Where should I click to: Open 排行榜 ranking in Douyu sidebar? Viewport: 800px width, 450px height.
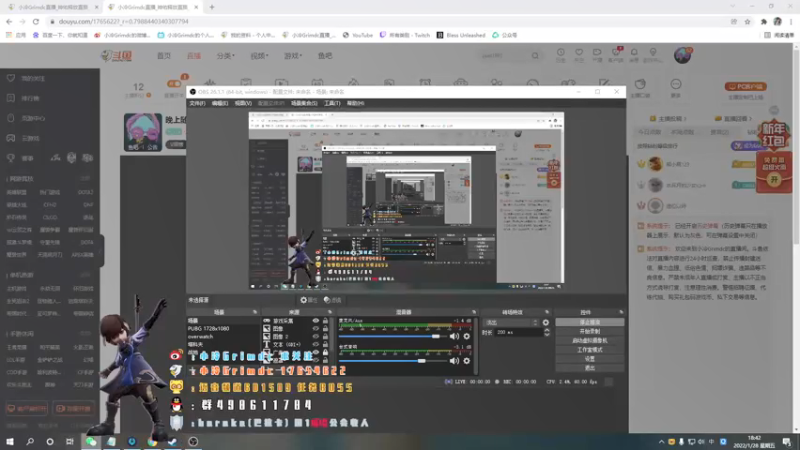pos(30,98)
